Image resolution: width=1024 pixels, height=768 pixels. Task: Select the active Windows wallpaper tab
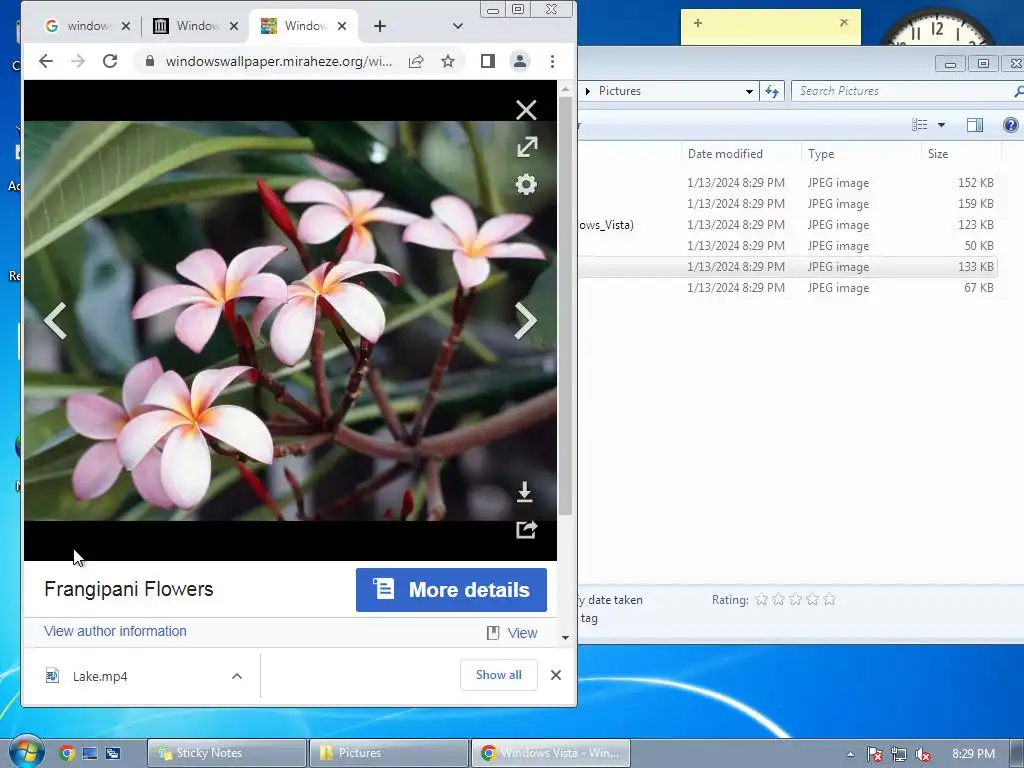point(295,26)
